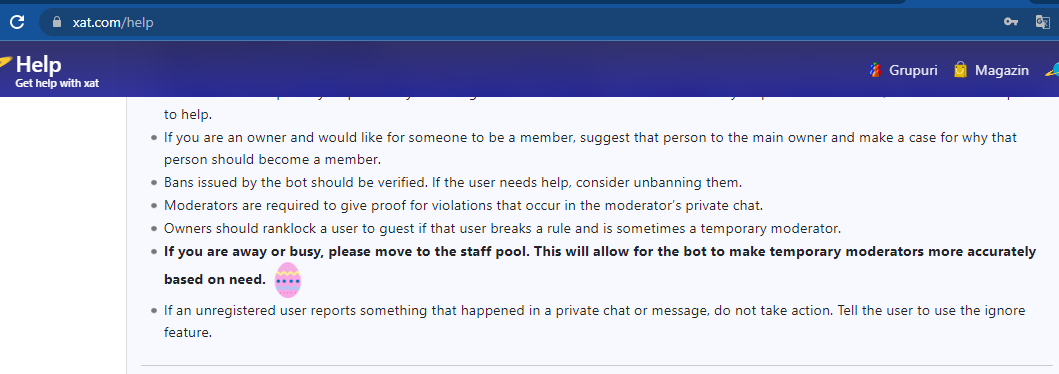Click the yellow shopping bag icon
The height and width of the screenshot is (374, 1059).
960,70
